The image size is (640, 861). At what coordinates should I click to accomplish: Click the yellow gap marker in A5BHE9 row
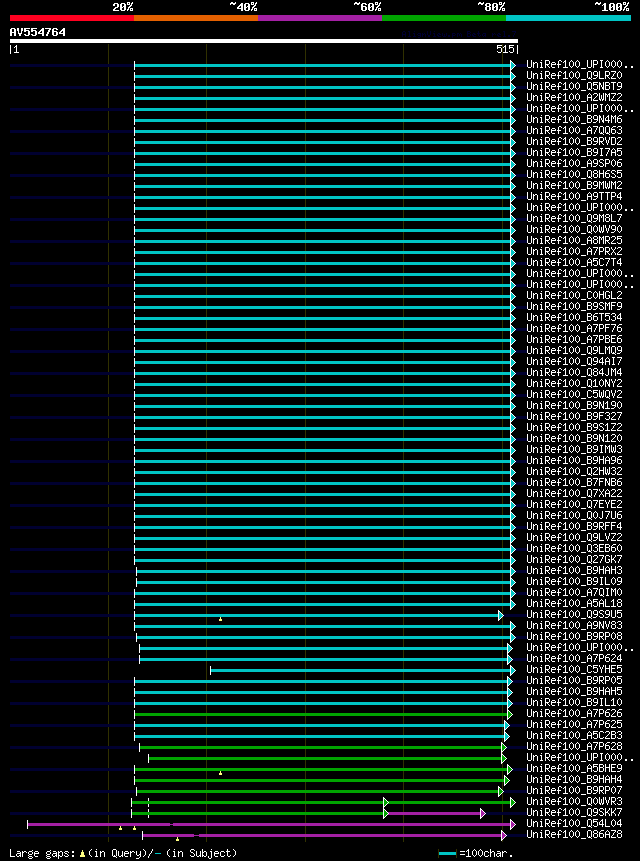click(220, 773)
